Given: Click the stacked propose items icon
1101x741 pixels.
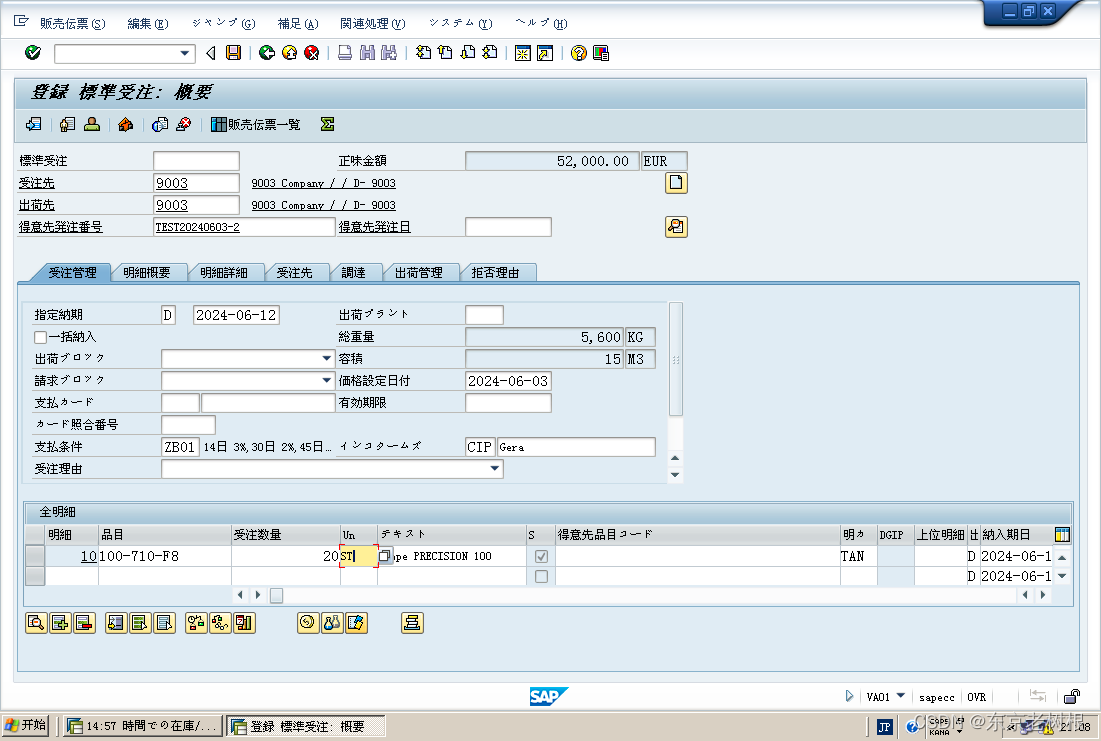Looking at the screenshot, I should coord(412,623).
